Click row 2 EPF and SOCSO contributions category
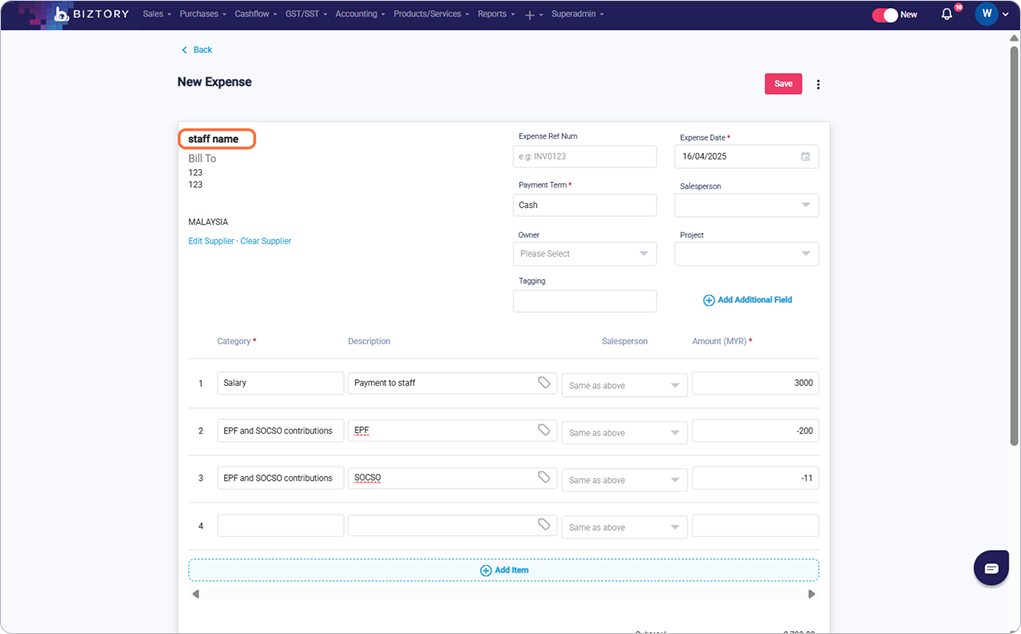This screenshot has width=1021, height=634. pos(280,430)
